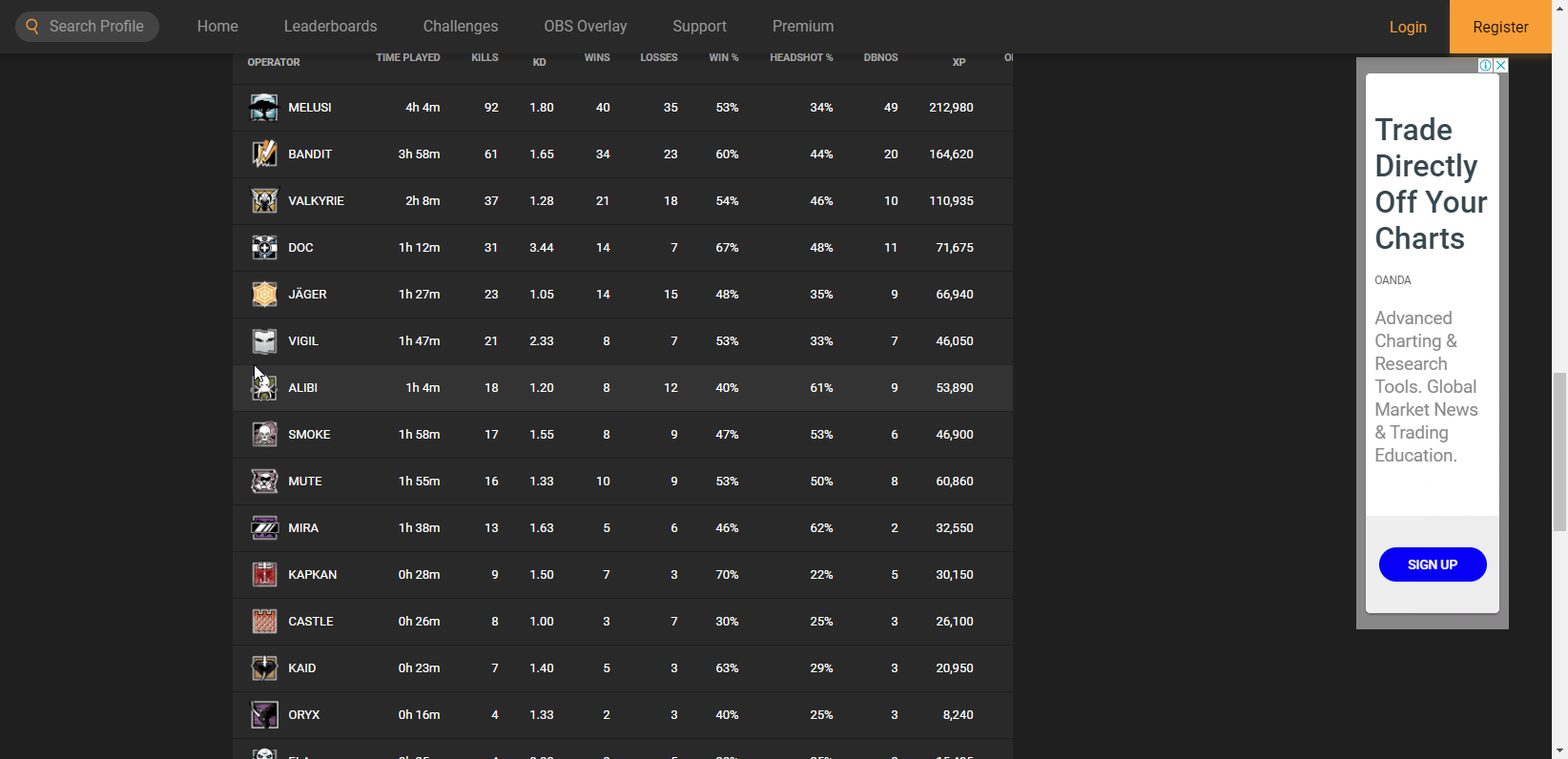The width and height of the screenshot is (1568, 759).
Task: Click the blue SIGN UP ad button
Action: [x=1433, y=564]
